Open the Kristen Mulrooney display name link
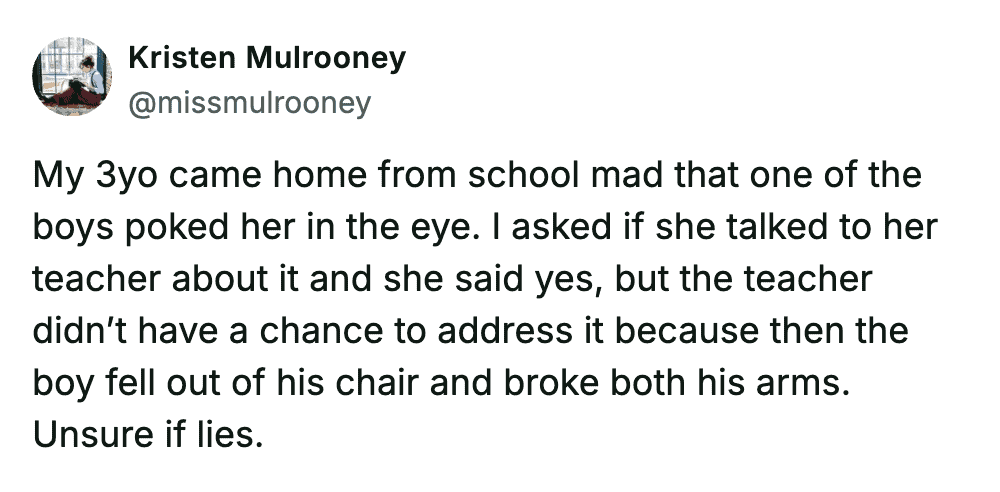The width and height of the screenshot is (1000, 492). (x=267, y=58)
